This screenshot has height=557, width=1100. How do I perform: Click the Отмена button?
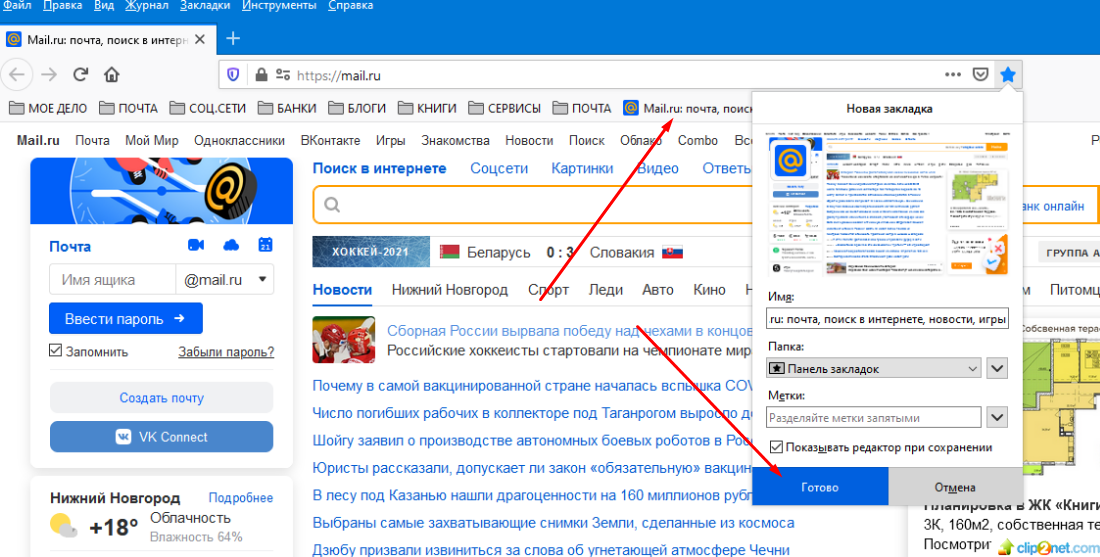[x=955, y=487]
